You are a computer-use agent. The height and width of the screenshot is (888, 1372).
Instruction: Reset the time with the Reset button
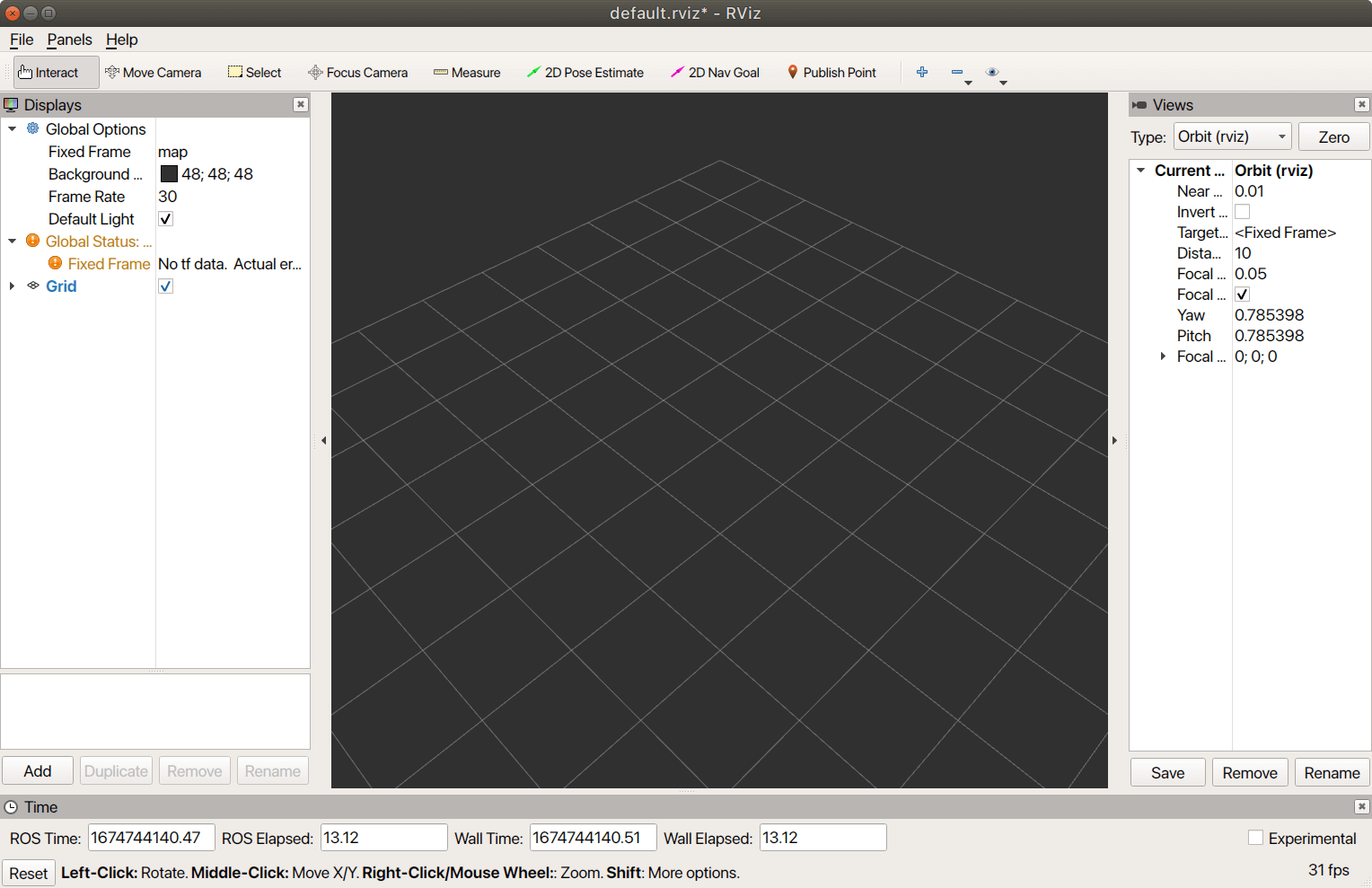(29, 873)
